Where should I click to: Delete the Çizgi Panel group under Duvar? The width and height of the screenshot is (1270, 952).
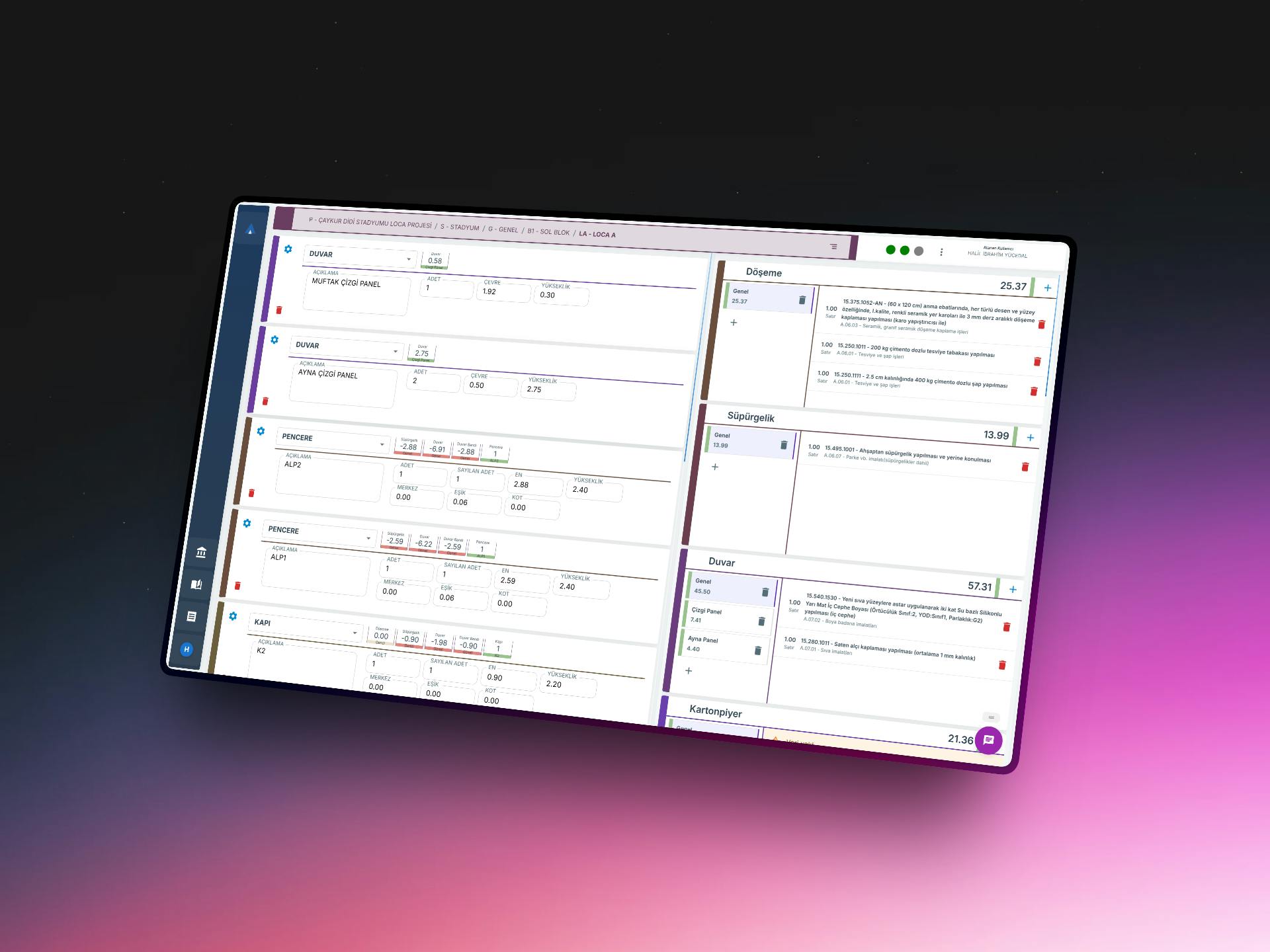761,621
